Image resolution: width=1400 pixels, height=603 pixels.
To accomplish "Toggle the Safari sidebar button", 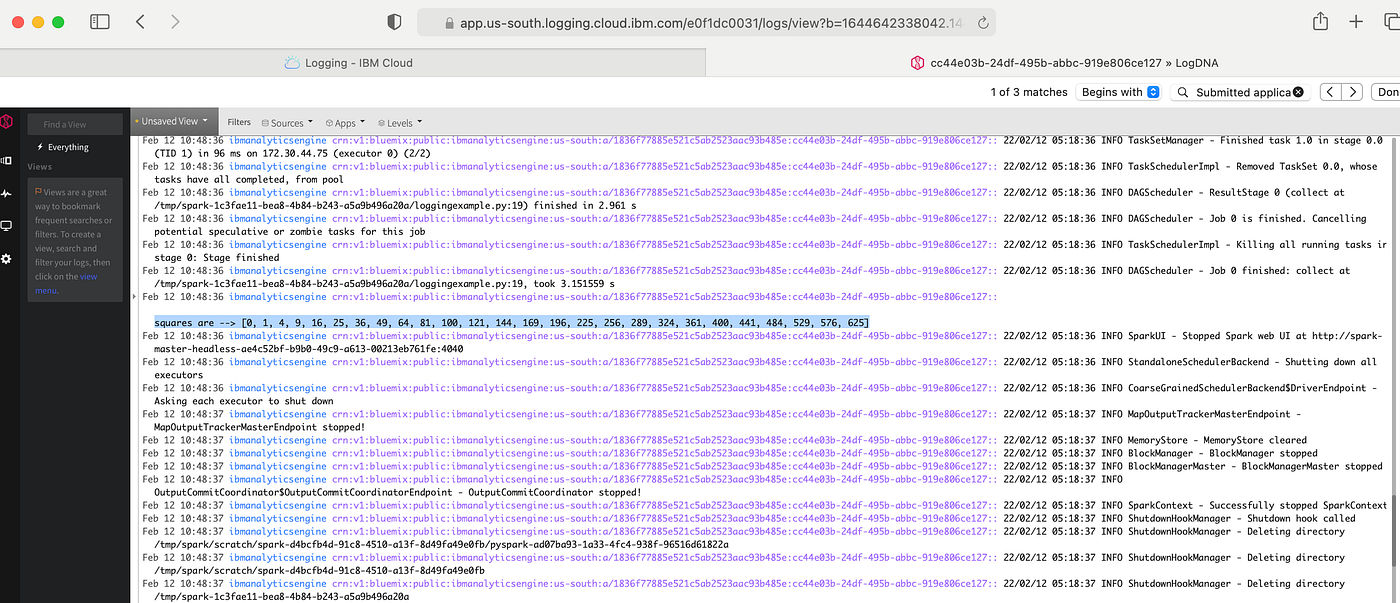I will pyautogui.click(x=100, y=21).
